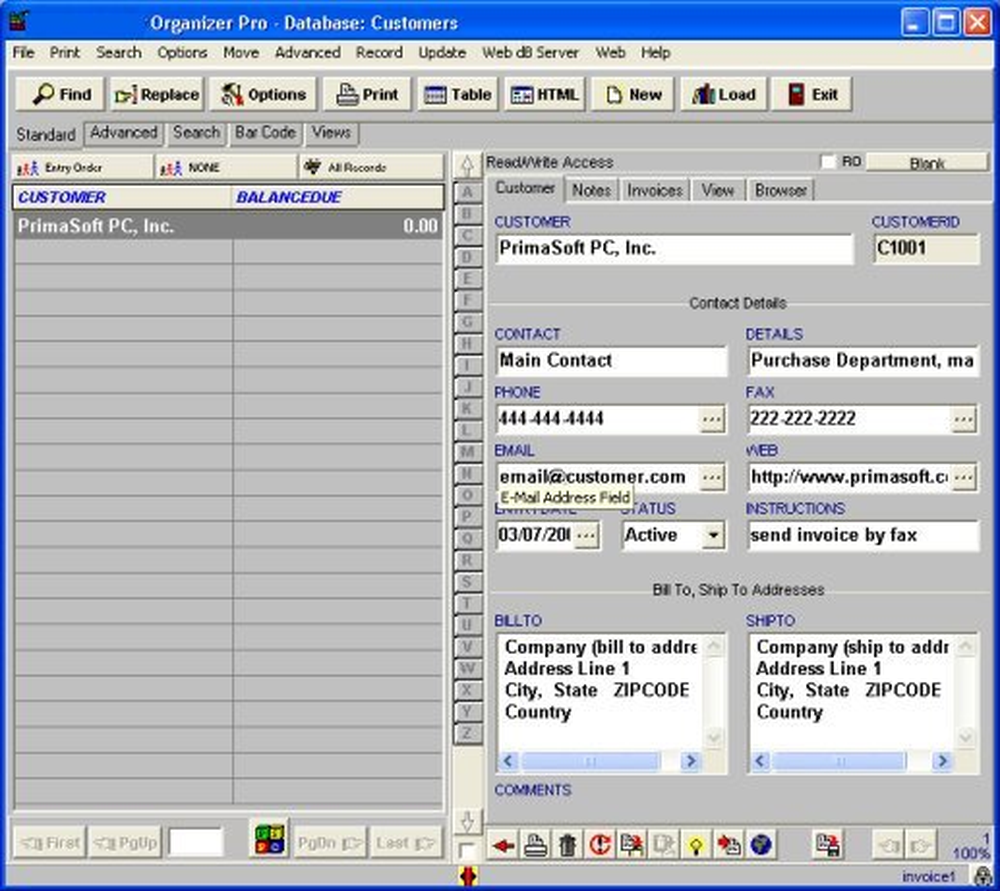Image resolution: width=1000 pixels, height=891 pixels.
Task: Click the Blank button
Action: point(927,163)
